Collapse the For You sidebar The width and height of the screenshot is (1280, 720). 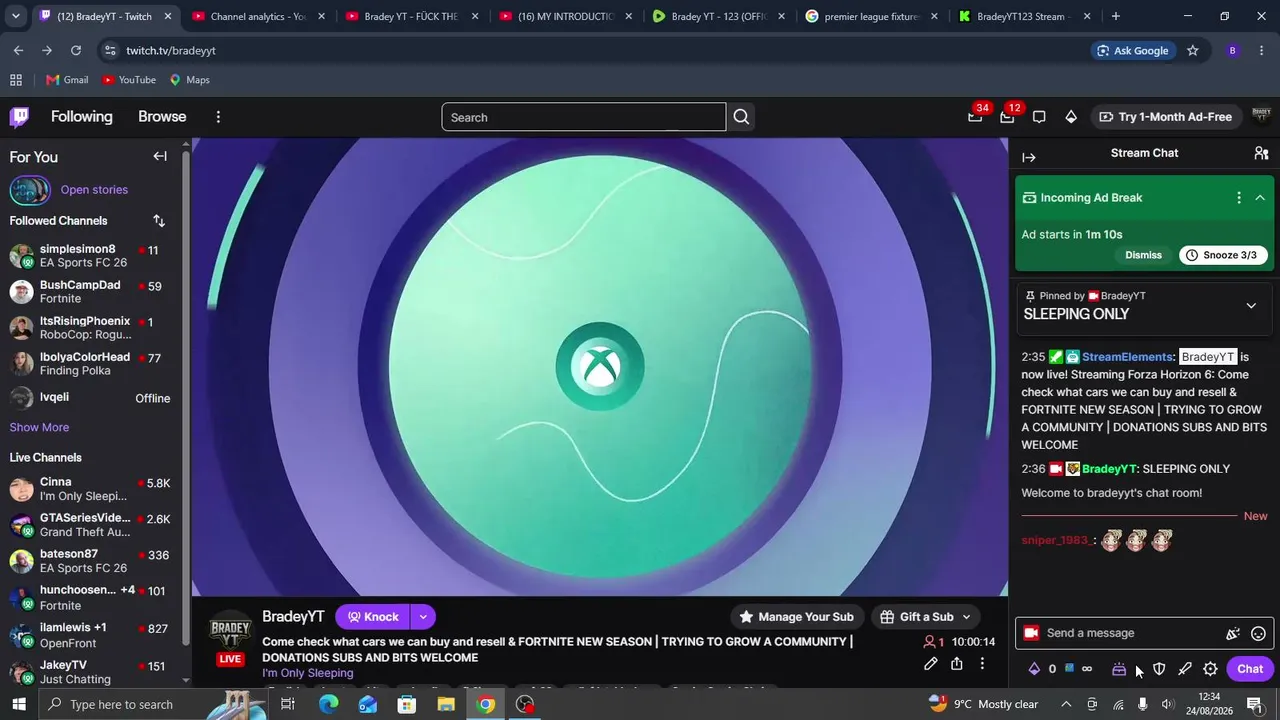click(x=160, y=156)
